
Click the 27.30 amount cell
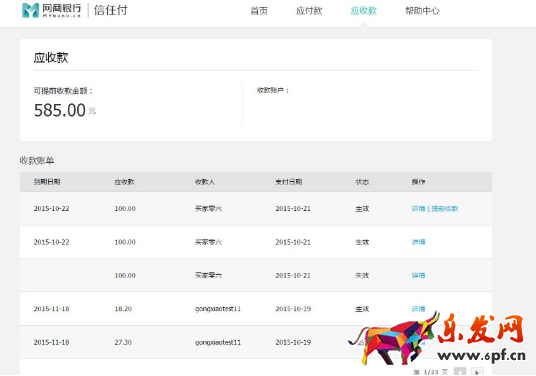123,342
